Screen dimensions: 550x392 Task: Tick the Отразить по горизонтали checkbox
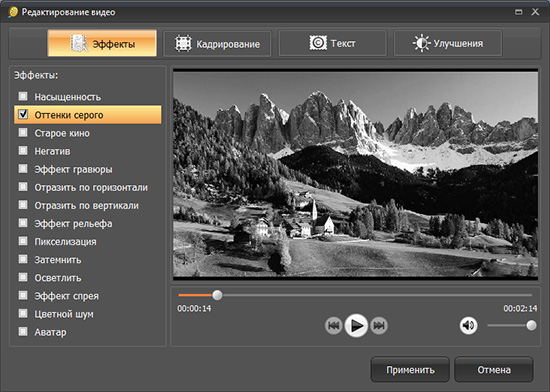point(23,187)
